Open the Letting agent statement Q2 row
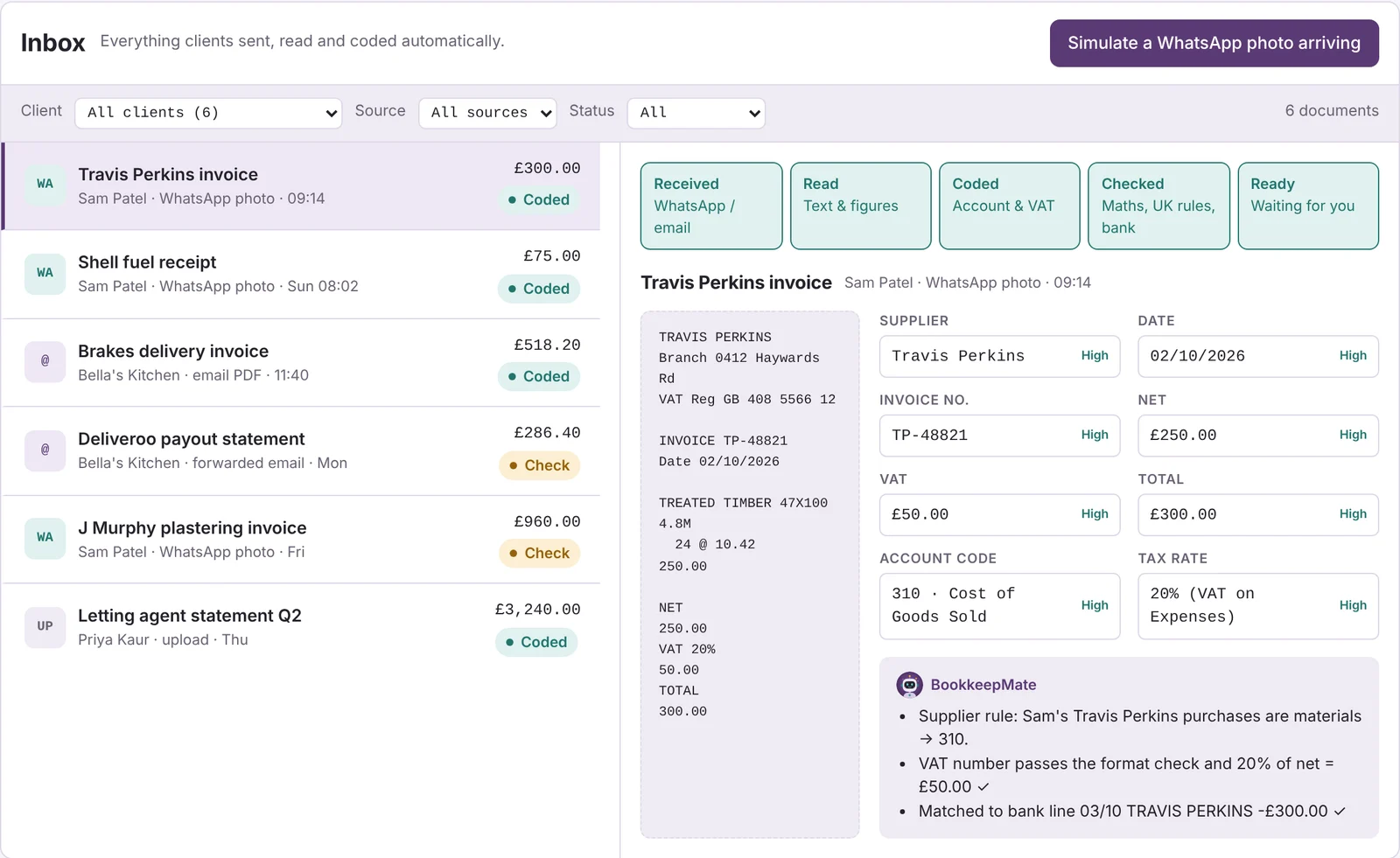The width and height of the screenshot is (1400, 858). click(302, 628)
